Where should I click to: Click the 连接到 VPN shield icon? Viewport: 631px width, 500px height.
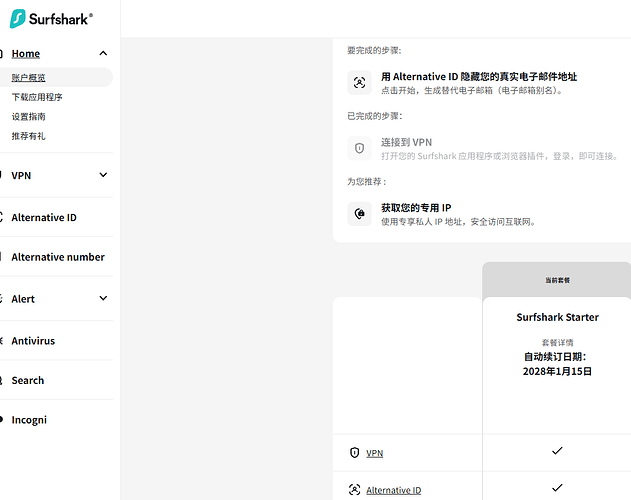[x=359, y=148]
